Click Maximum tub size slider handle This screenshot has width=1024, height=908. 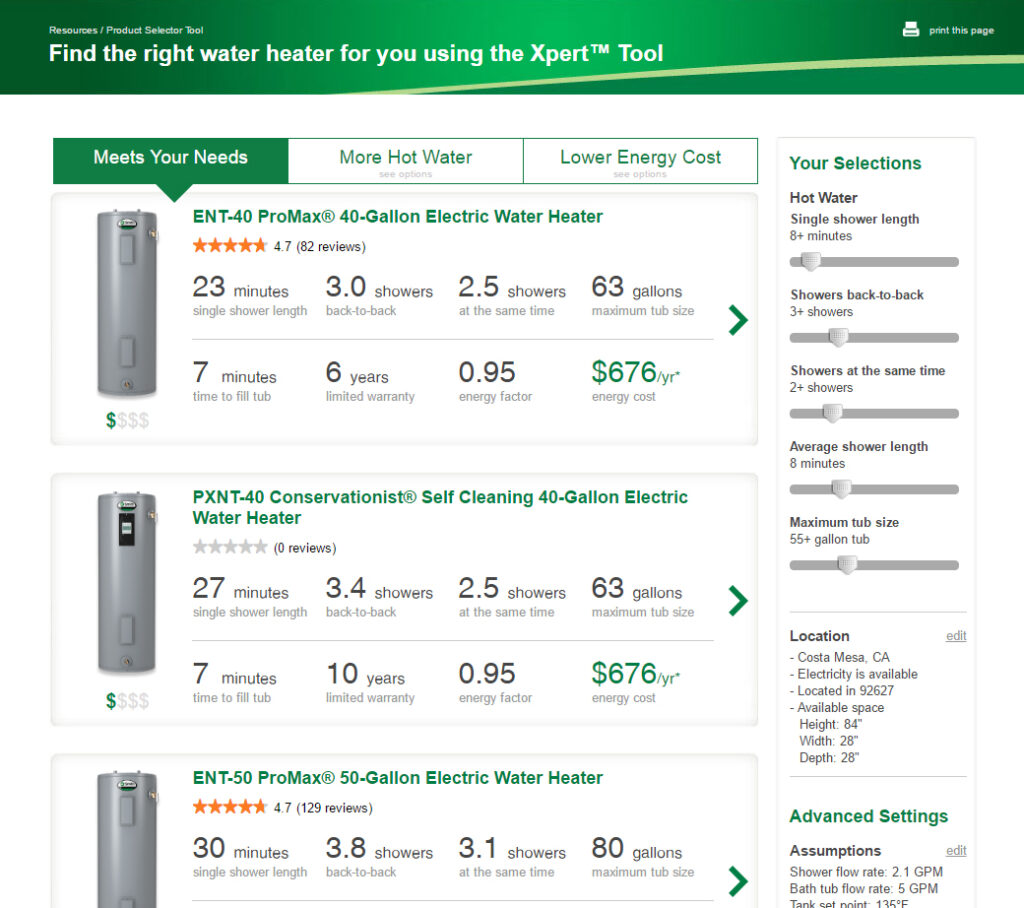coord(847,564)
